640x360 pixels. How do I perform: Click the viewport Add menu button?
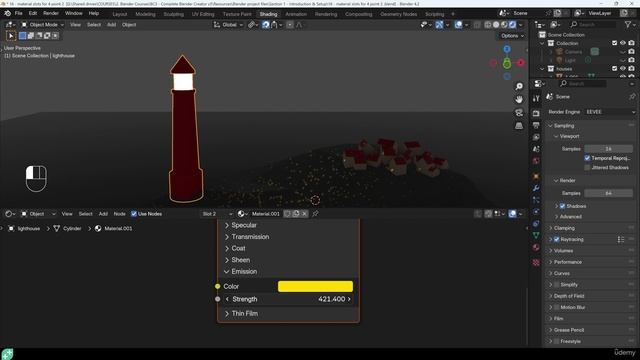click(111, 25)
